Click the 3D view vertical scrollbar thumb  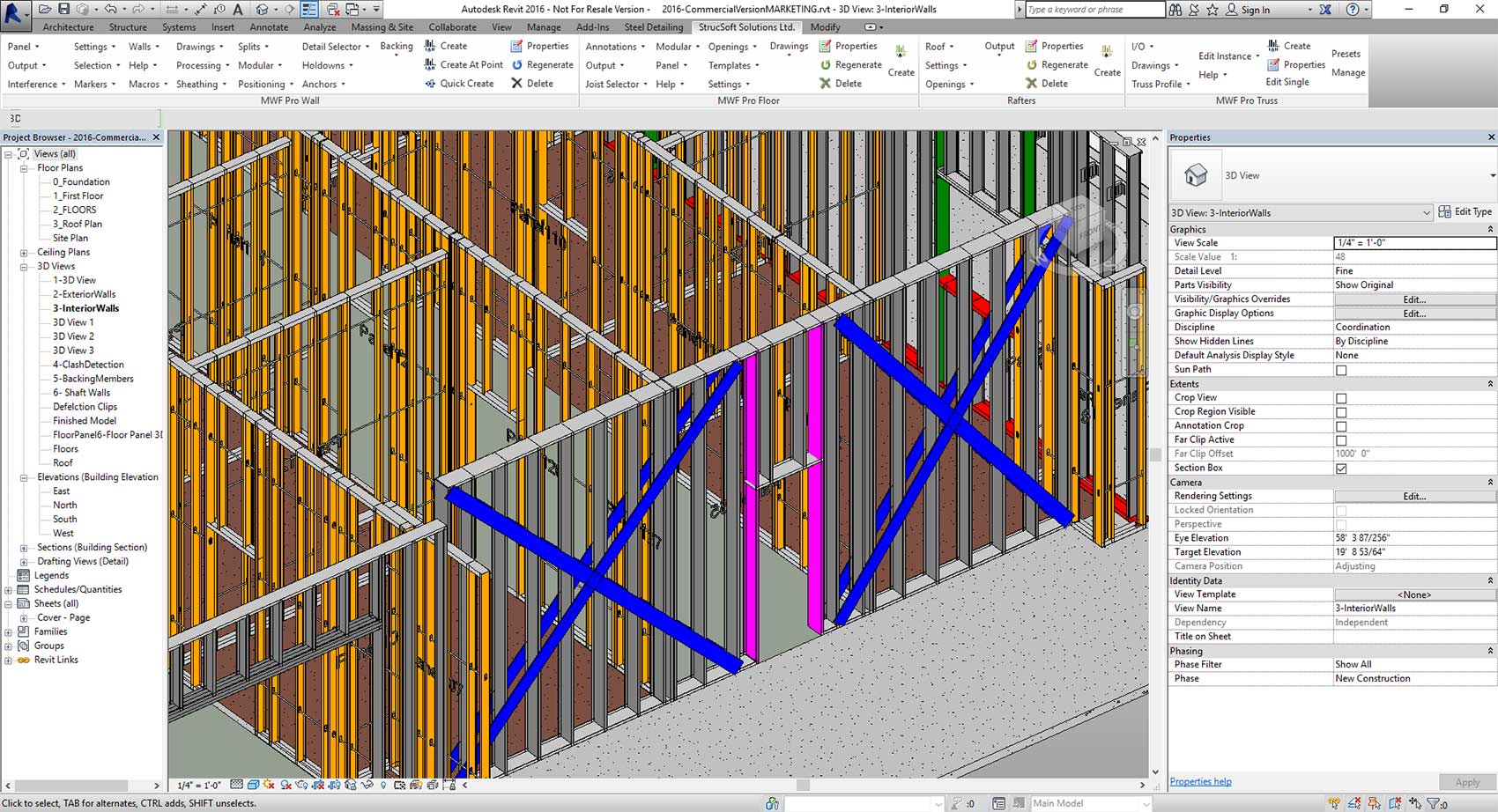tap(1155, 454)
